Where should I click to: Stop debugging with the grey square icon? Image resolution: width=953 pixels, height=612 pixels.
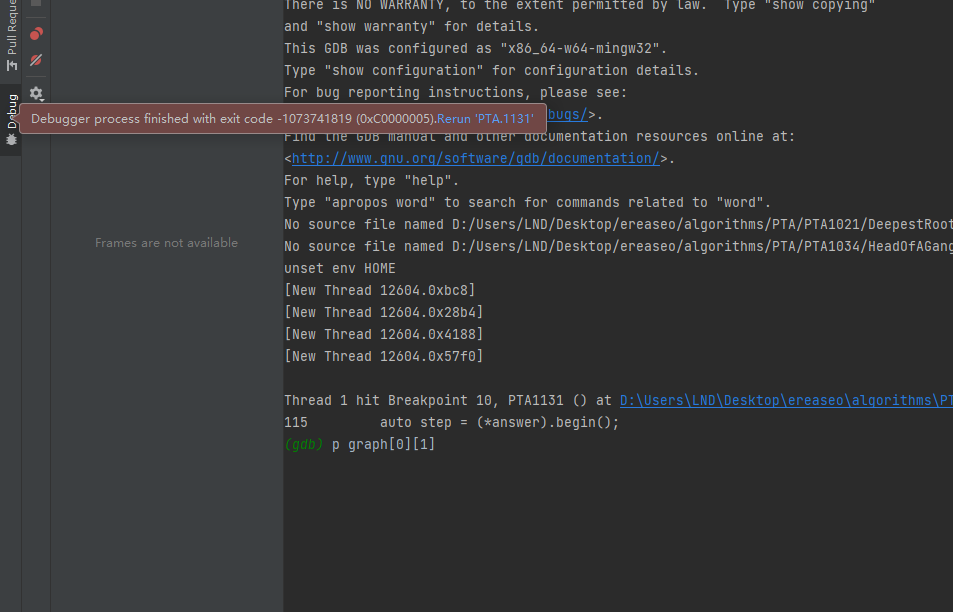36,2
